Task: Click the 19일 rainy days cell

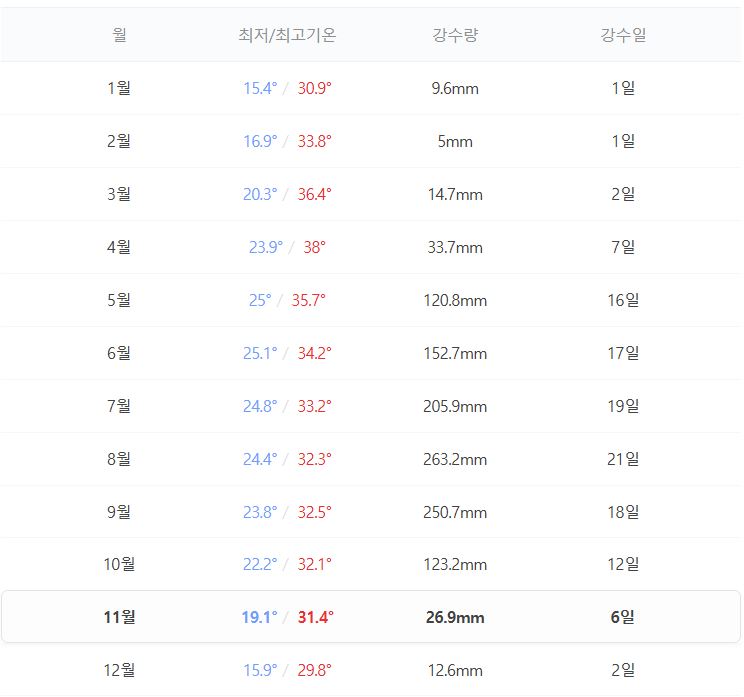Action: 623,407
